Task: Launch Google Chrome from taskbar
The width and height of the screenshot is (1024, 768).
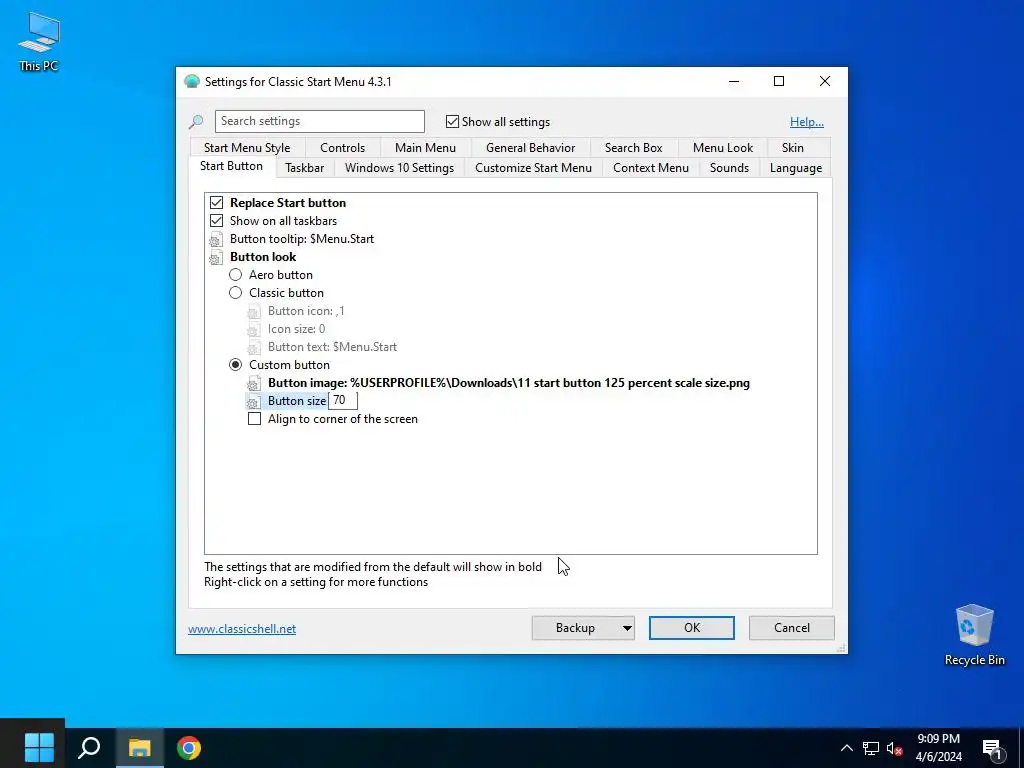Action: tap(189, 748)
